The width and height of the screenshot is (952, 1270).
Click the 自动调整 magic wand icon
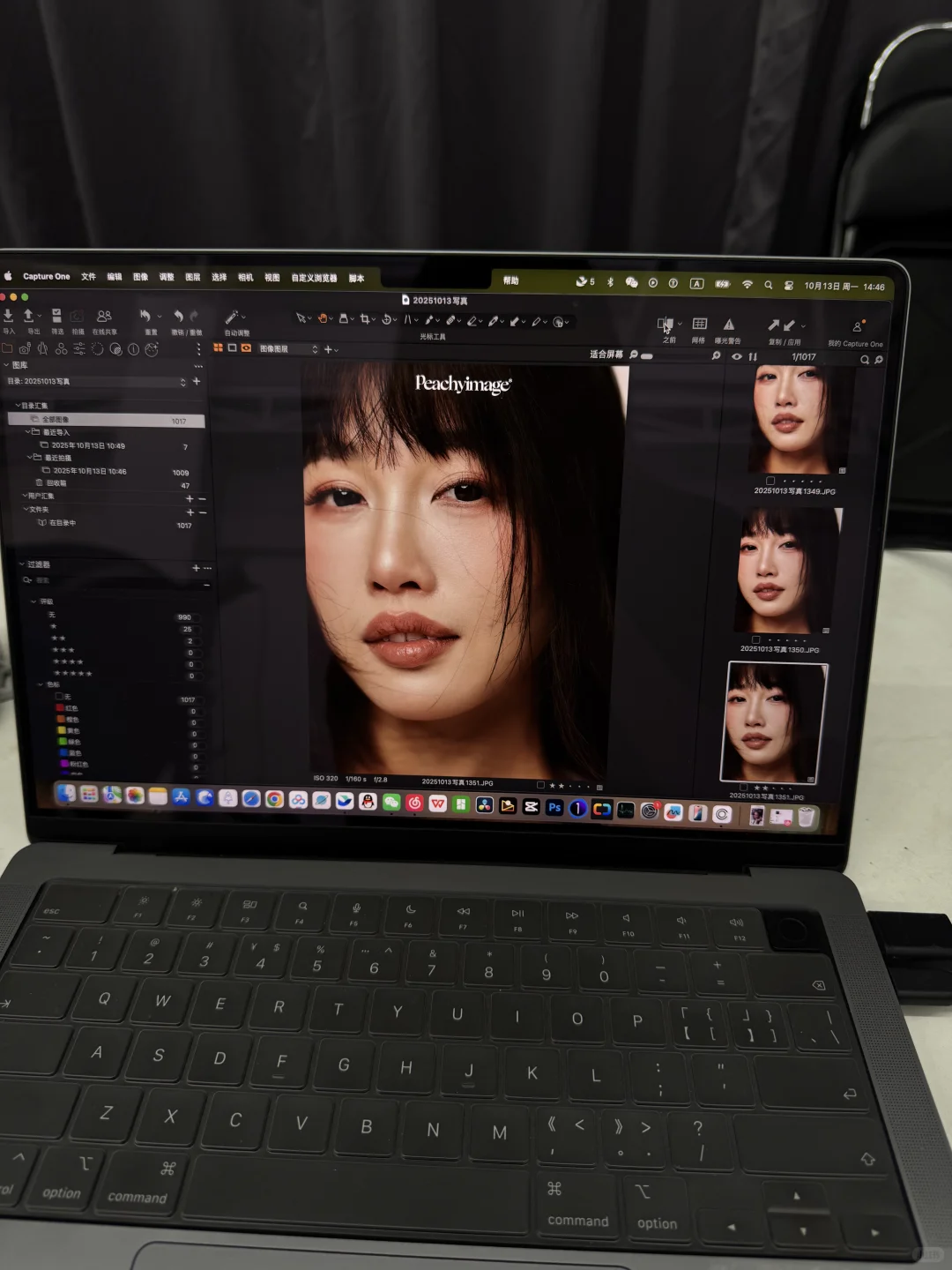(x=232, y=317)
